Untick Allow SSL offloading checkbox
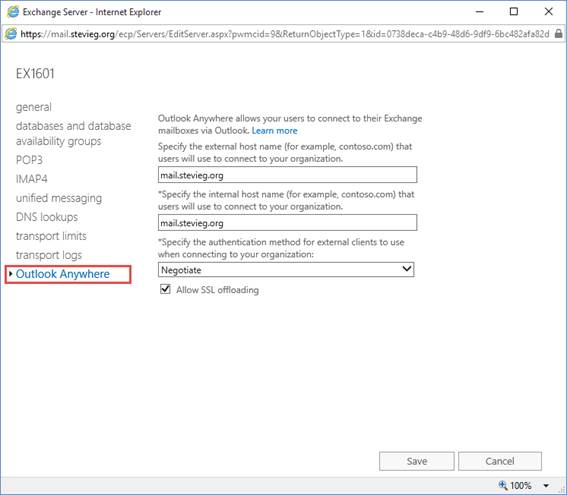The image size is (567, 495). coord(165,289)
